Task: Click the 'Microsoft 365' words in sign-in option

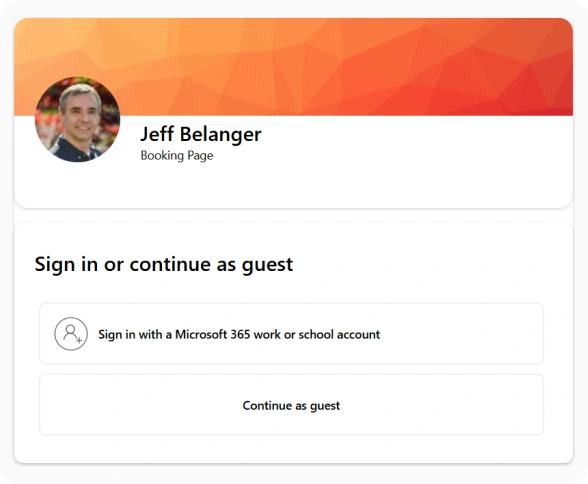Action: point(212,334)
